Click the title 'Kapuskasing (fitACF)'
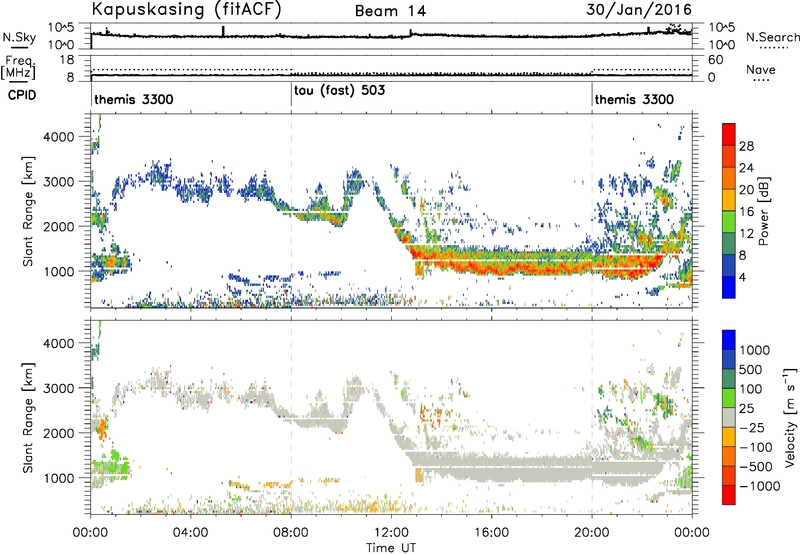 (186, 10)
